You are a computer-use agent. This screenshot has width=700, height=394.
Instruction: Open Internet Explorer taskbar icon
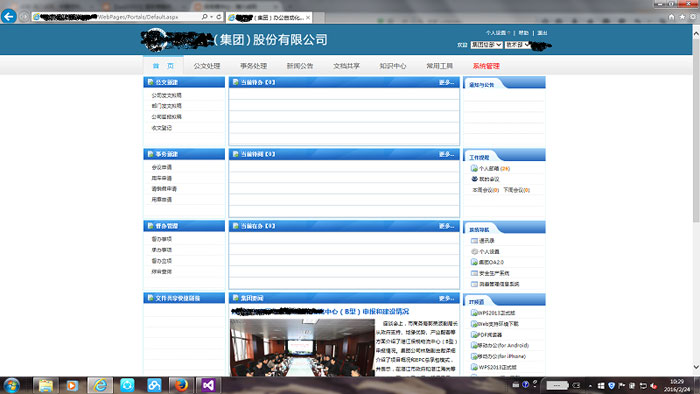tap(100, 385)
